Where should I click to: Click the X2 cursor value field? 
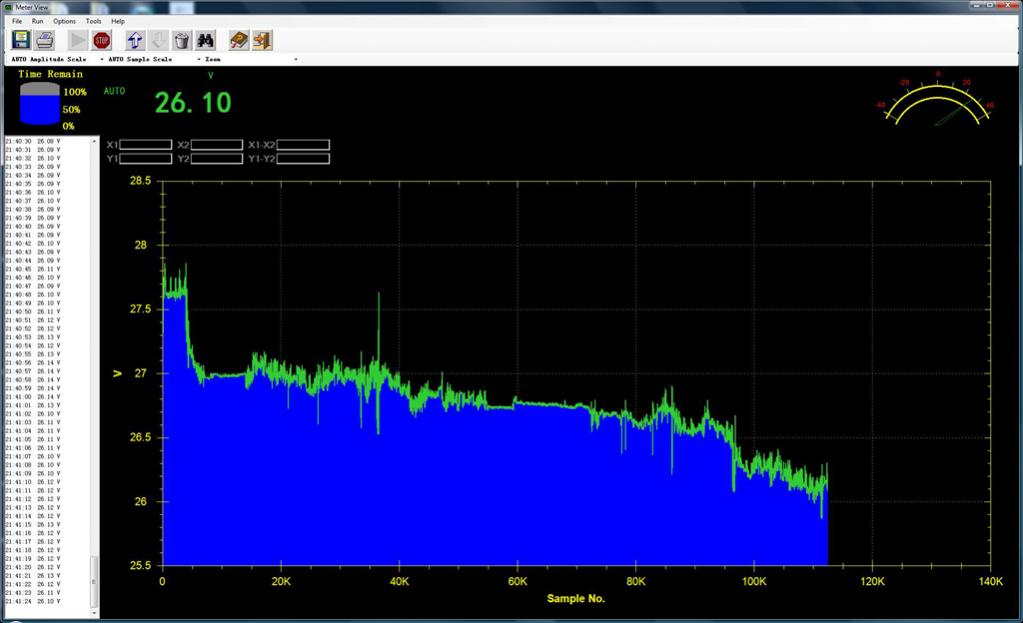(x=217, y=145)
